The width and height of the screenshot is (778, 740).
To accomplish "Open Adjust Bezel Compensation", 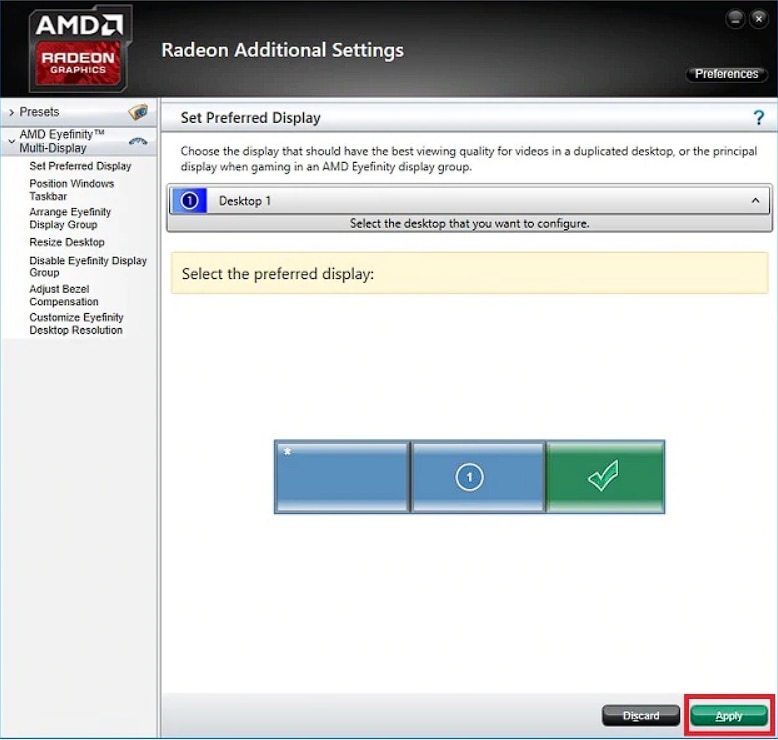I will coord(64,295).
